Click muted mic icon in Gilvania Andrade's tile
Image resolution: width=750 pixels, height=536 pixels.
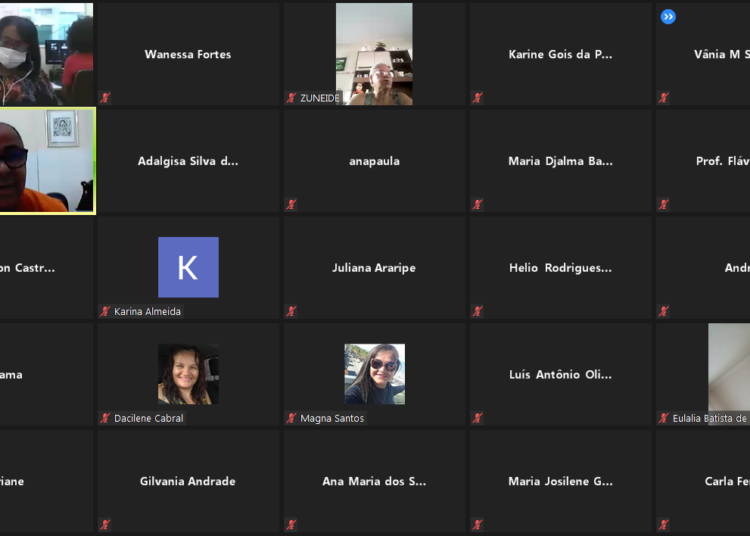pos(105,524)
